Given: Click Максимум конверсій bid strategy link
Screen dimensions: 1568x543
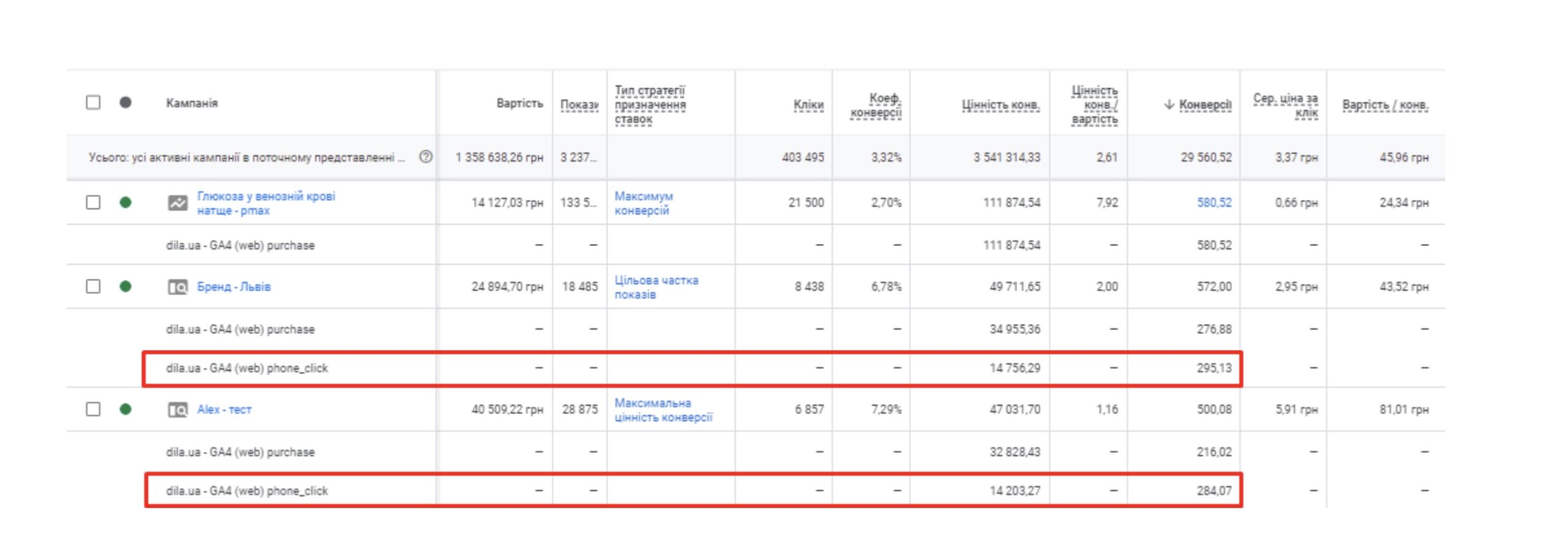Looking at the screenshot, I should (643, 203).
